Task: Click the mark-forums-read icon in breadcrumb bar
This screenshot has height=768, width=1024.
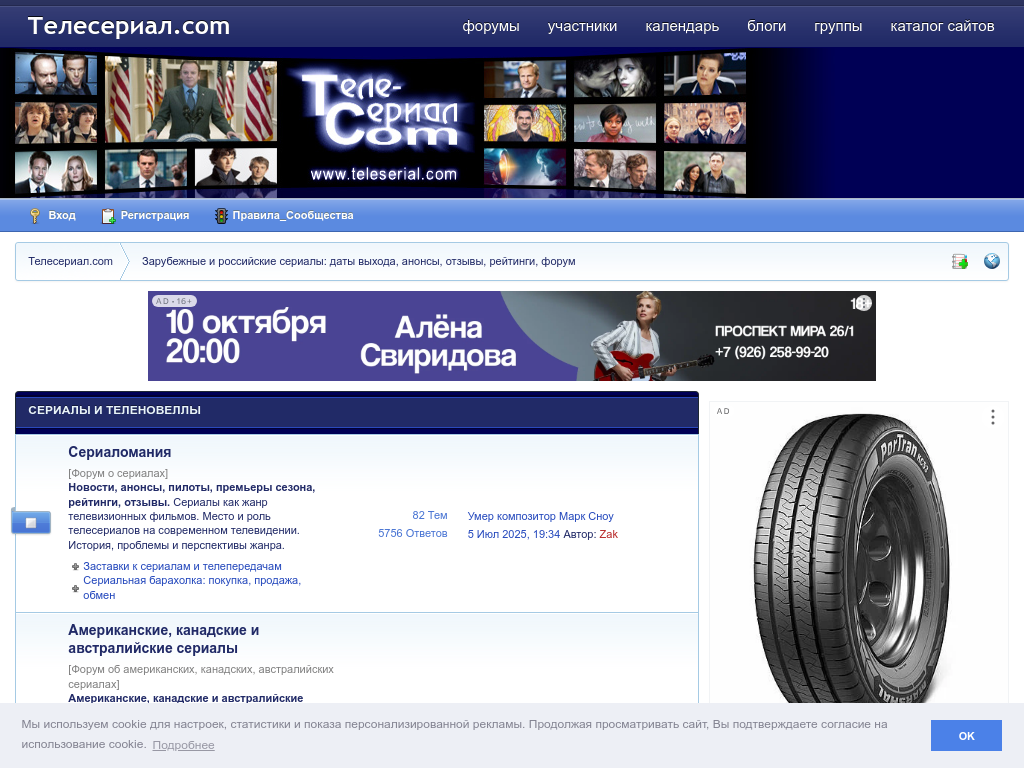Action: pyautogui.click(x=960, y=261)
